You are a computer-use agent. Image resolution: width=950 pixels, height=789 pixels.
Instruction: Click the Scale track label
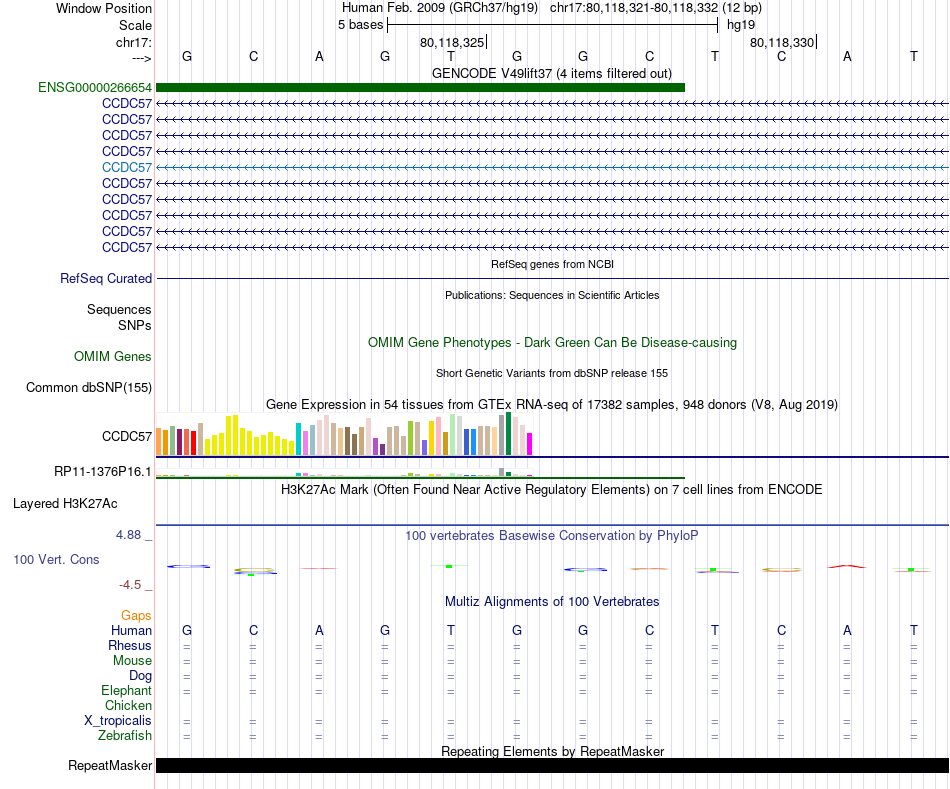click(x=135, y=25)
